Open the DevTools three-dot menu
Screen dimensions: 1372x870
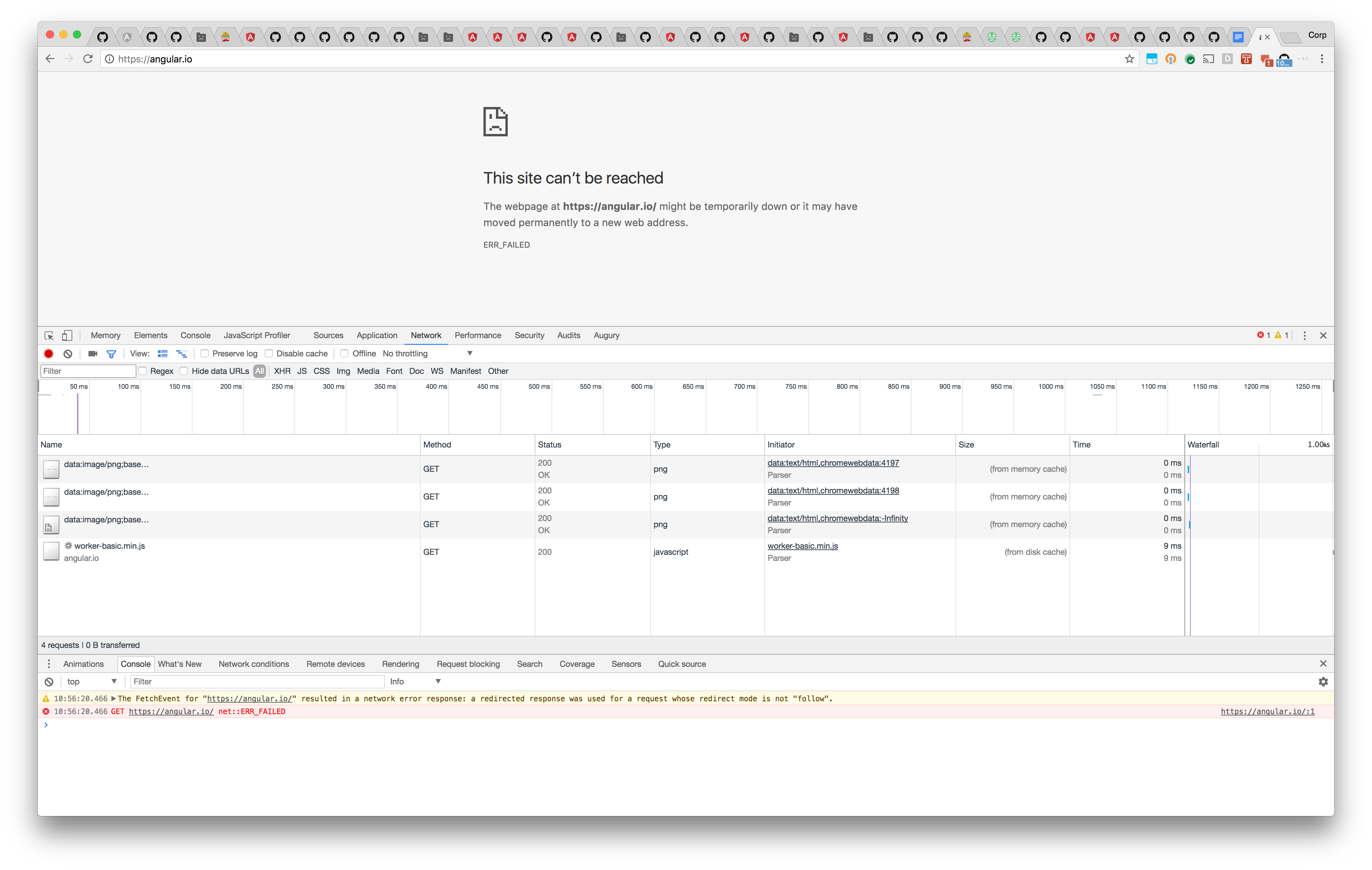(1305, 335)
